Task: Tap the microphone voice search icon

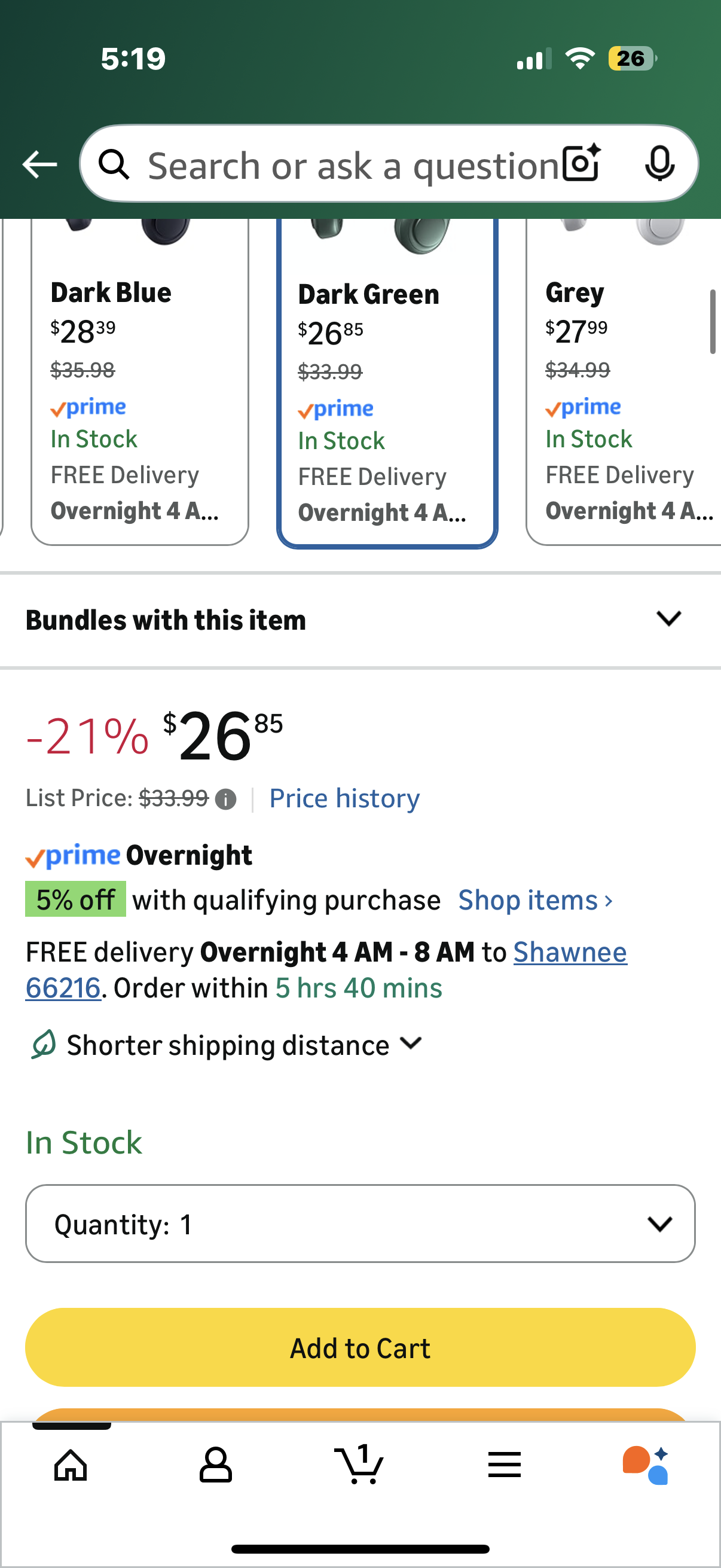Action: 659,164
